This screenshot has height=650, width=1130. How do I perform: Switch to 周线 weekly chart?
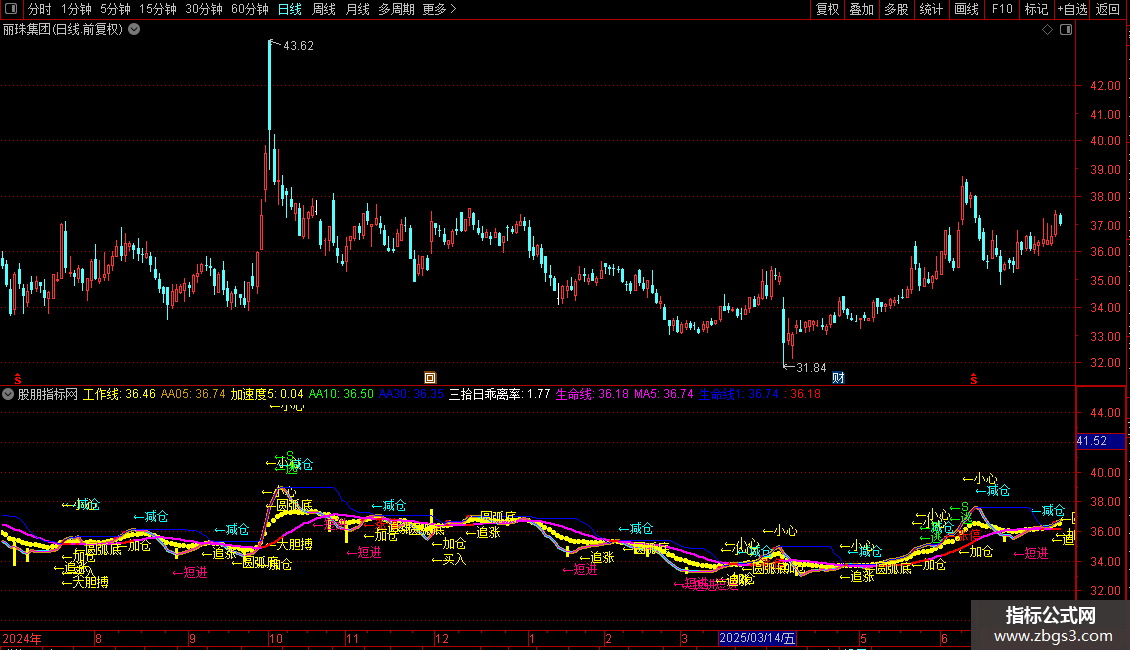pyautogui.click(x=324, y=9)
